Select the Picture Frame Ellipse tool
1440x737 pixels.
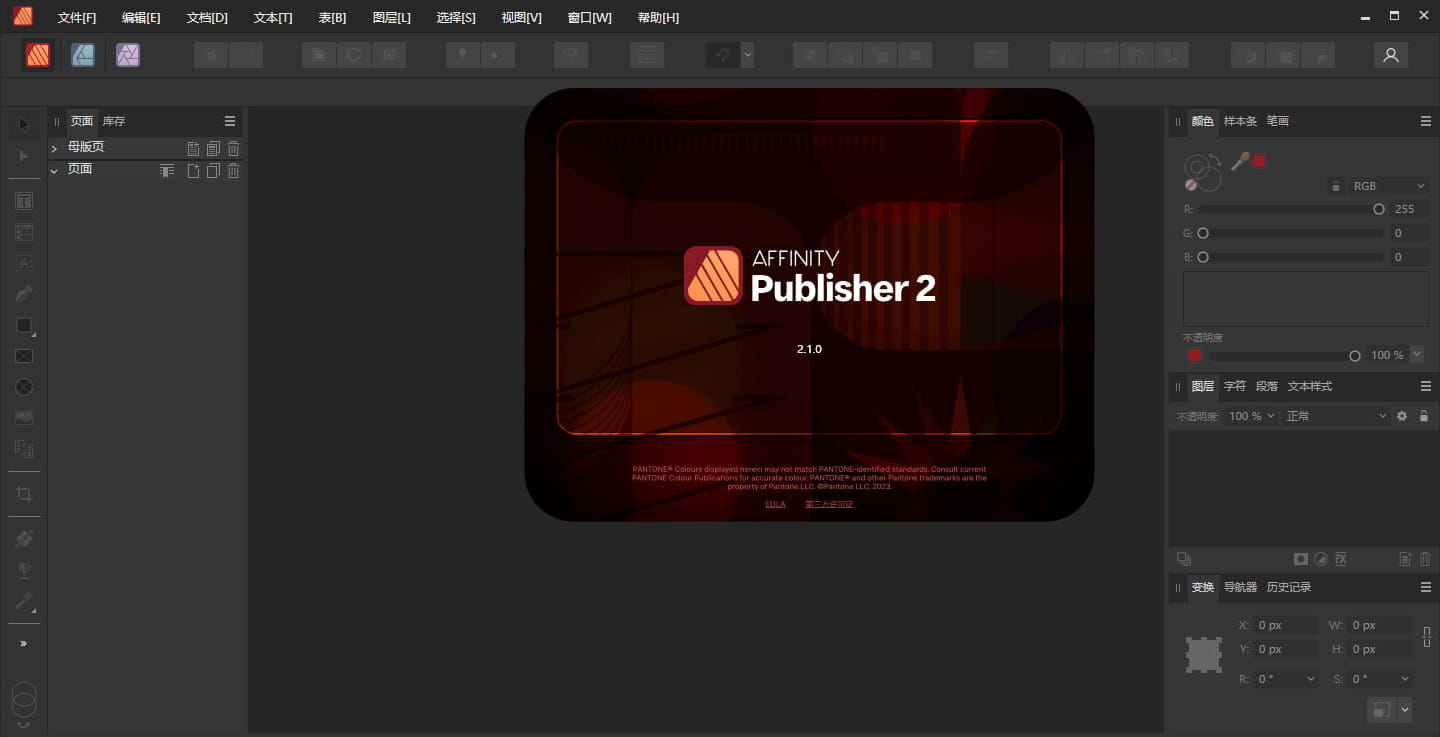pos(24,387)
